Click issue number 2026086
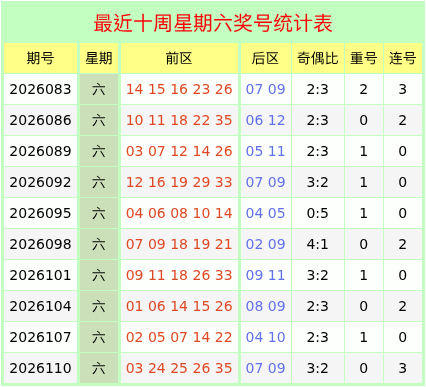The height and width of the screenshot is (387, 426). click(40, 120)
